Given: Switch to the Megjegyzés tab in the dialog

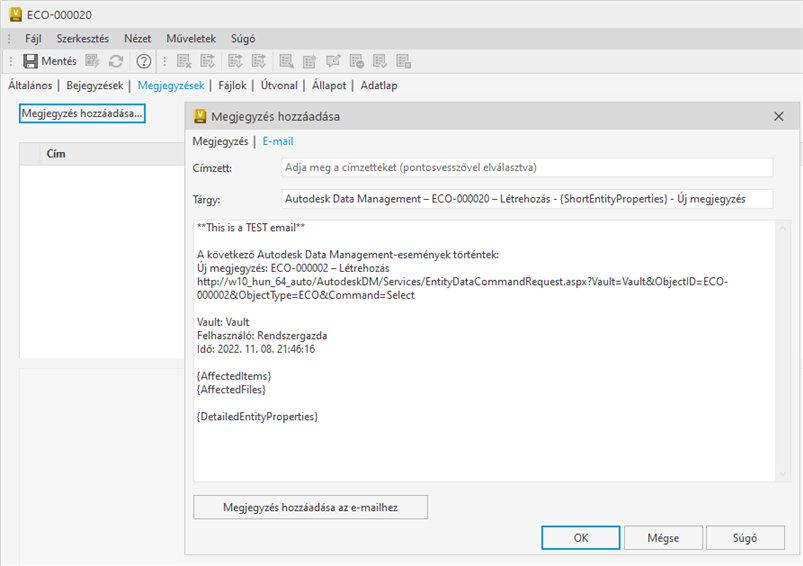Looking at the screenshot, I should 220,141.
